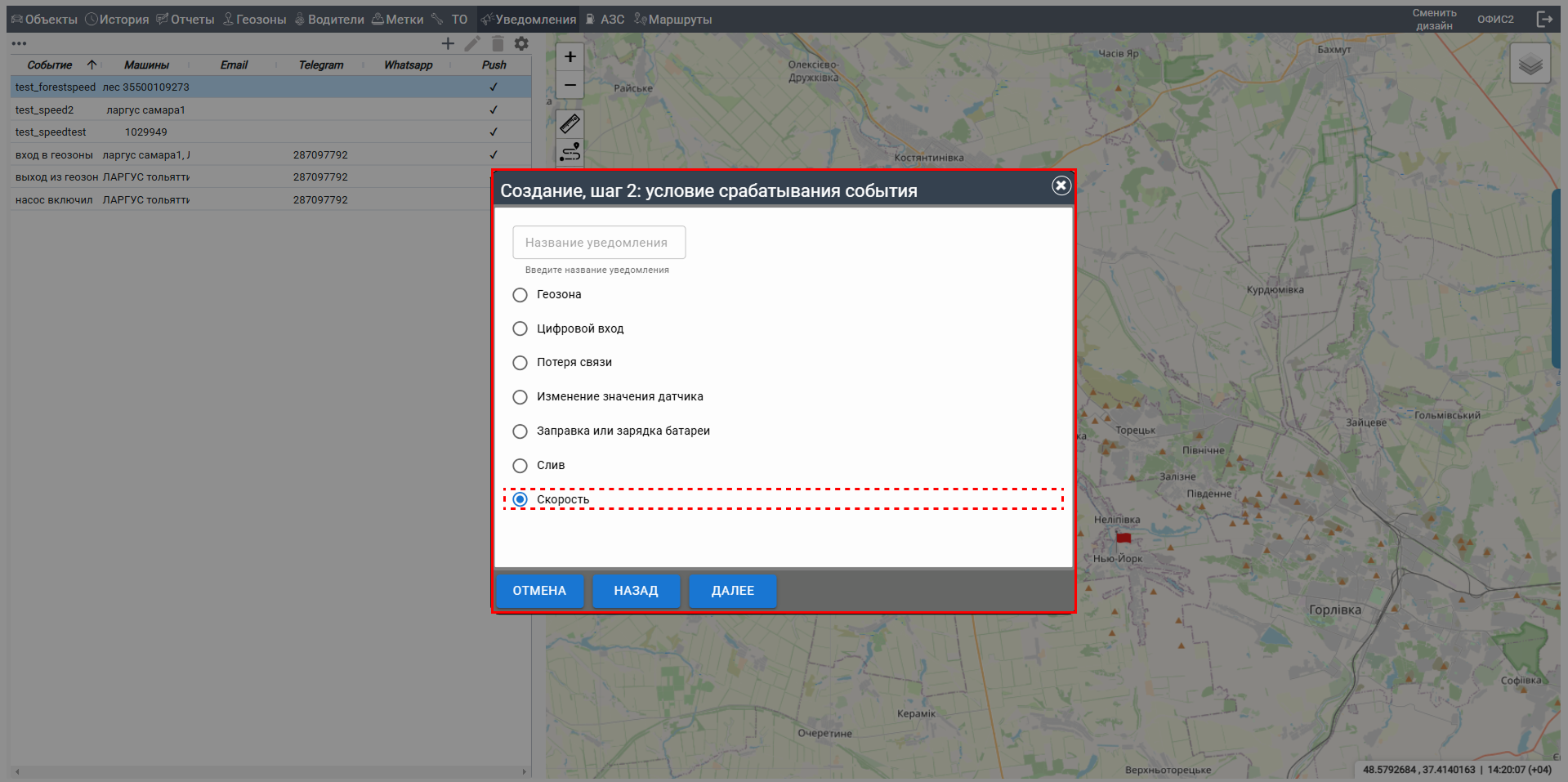Open the Отчеты menu tab
The width and height of the screenshot is (1568, 782).
click(x=185, y=20)
